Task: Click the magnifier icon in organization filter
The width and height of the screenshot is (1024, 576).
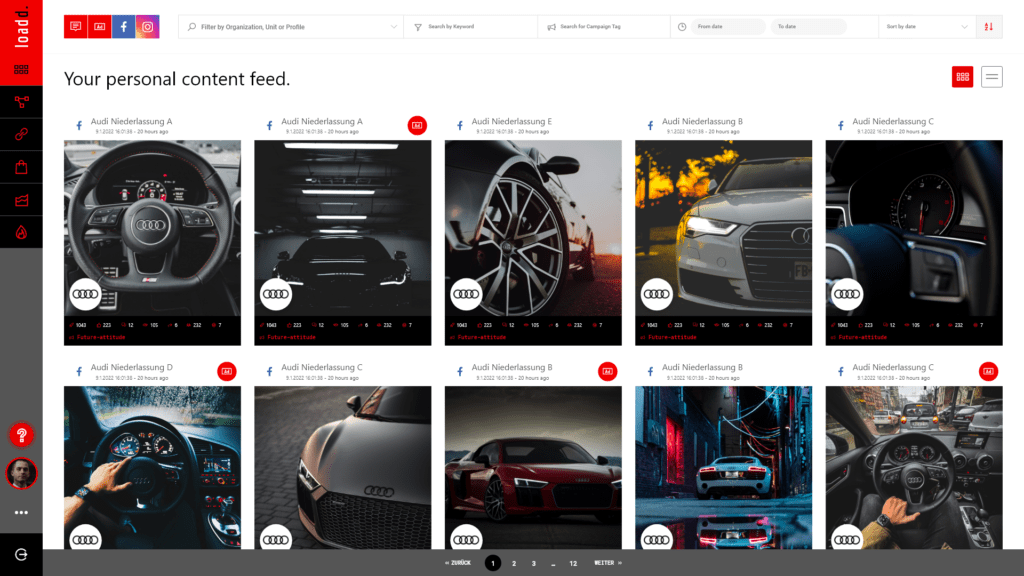Action: click(191, 27)
